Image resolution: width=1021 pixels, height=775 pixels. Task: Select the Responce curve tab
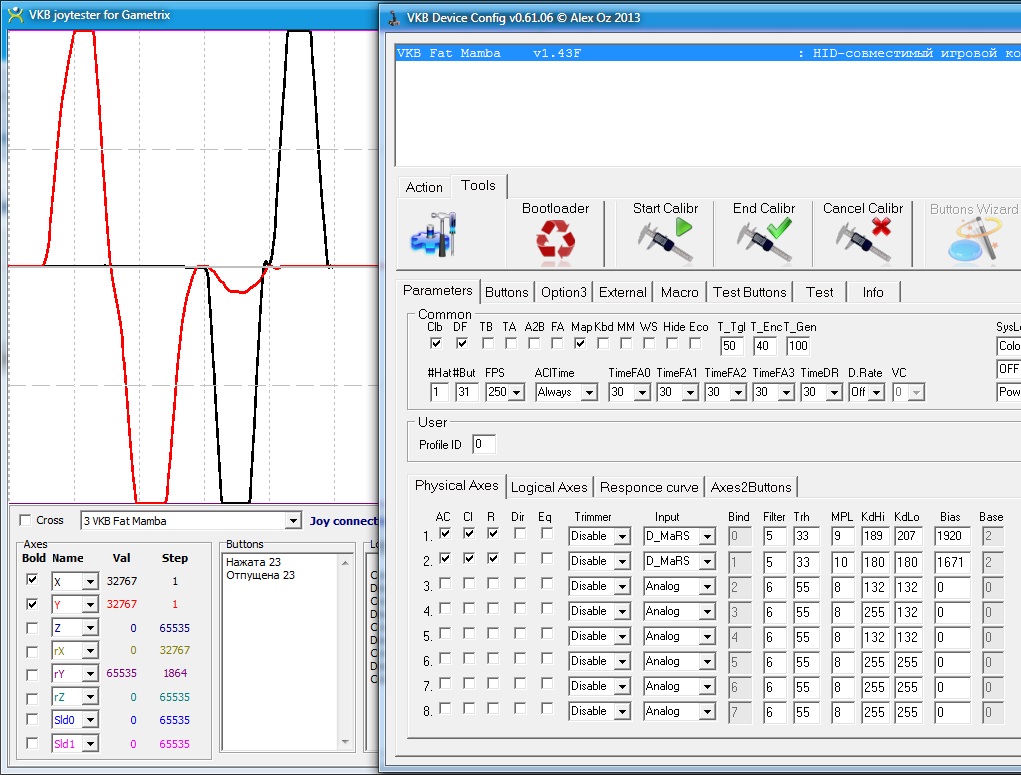coord(649,487)
